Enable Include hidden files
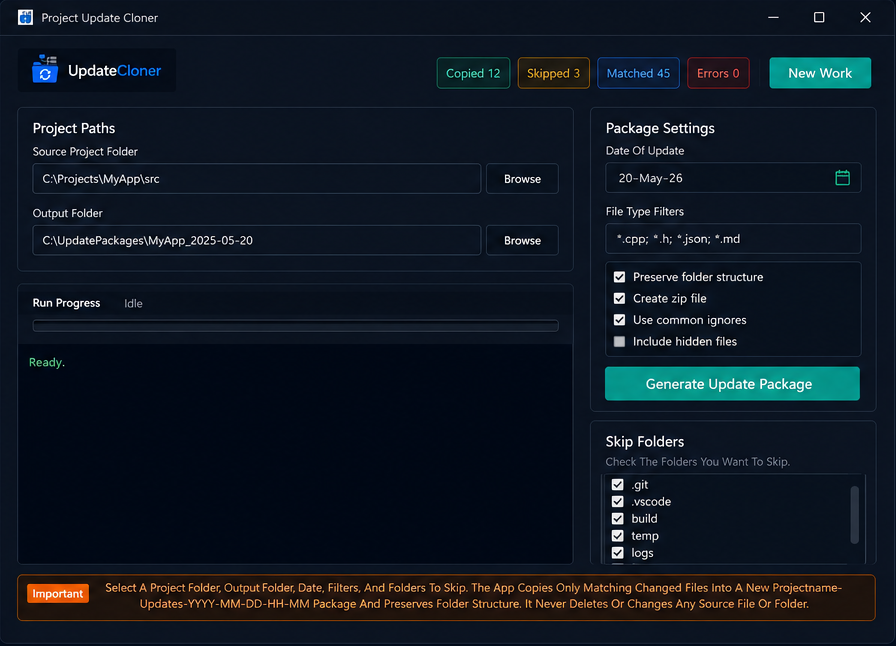896x646 pixels. pos(619,342)
